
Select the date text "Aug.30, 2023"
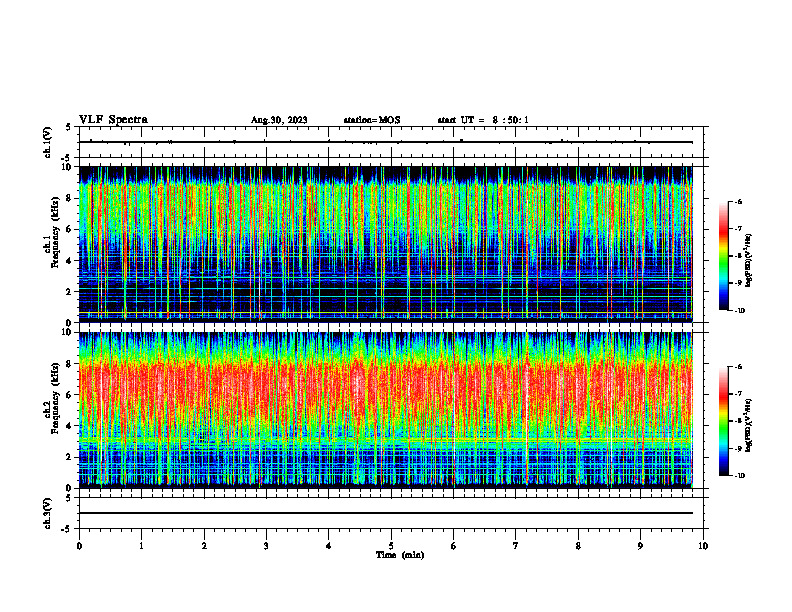(279, 120)
